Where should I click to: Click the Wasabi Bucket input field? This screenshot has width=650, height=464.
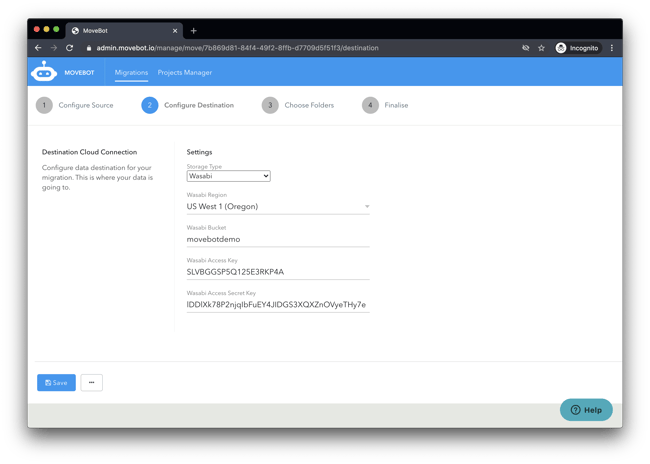(x=277, y=239)
